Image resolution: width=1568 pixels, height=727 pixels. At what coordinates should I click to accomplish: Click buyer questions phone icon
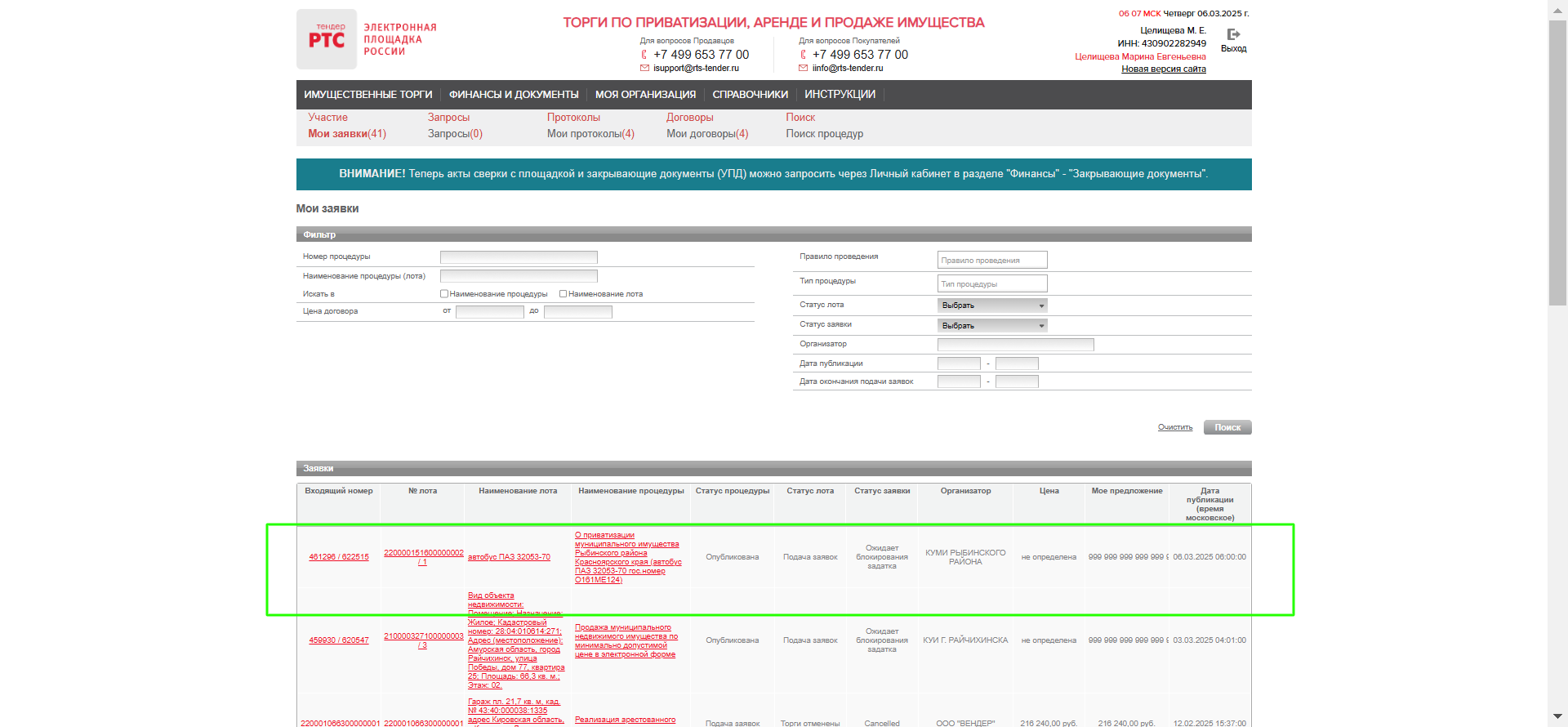point(804,55)
